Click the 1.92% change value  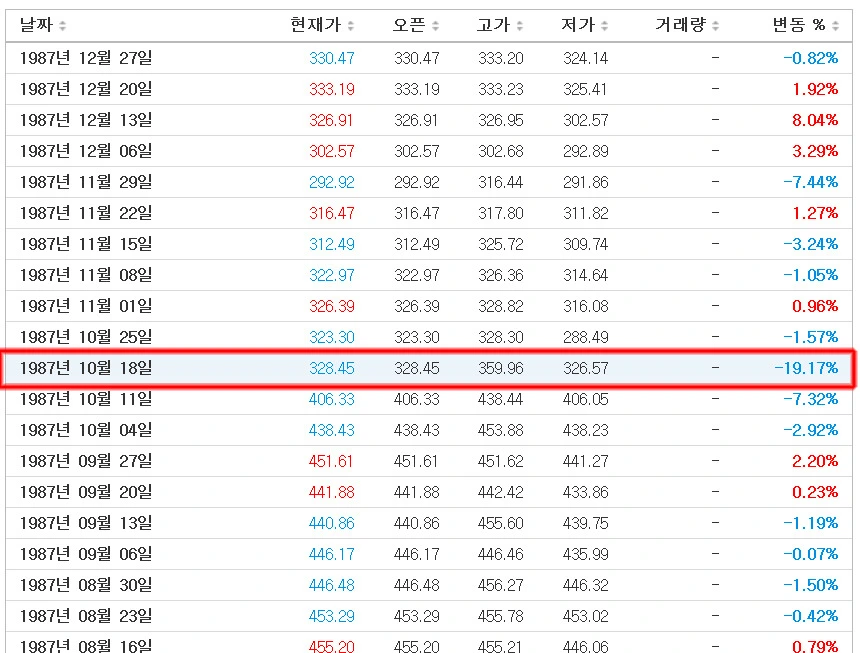[x=815, y=89]
